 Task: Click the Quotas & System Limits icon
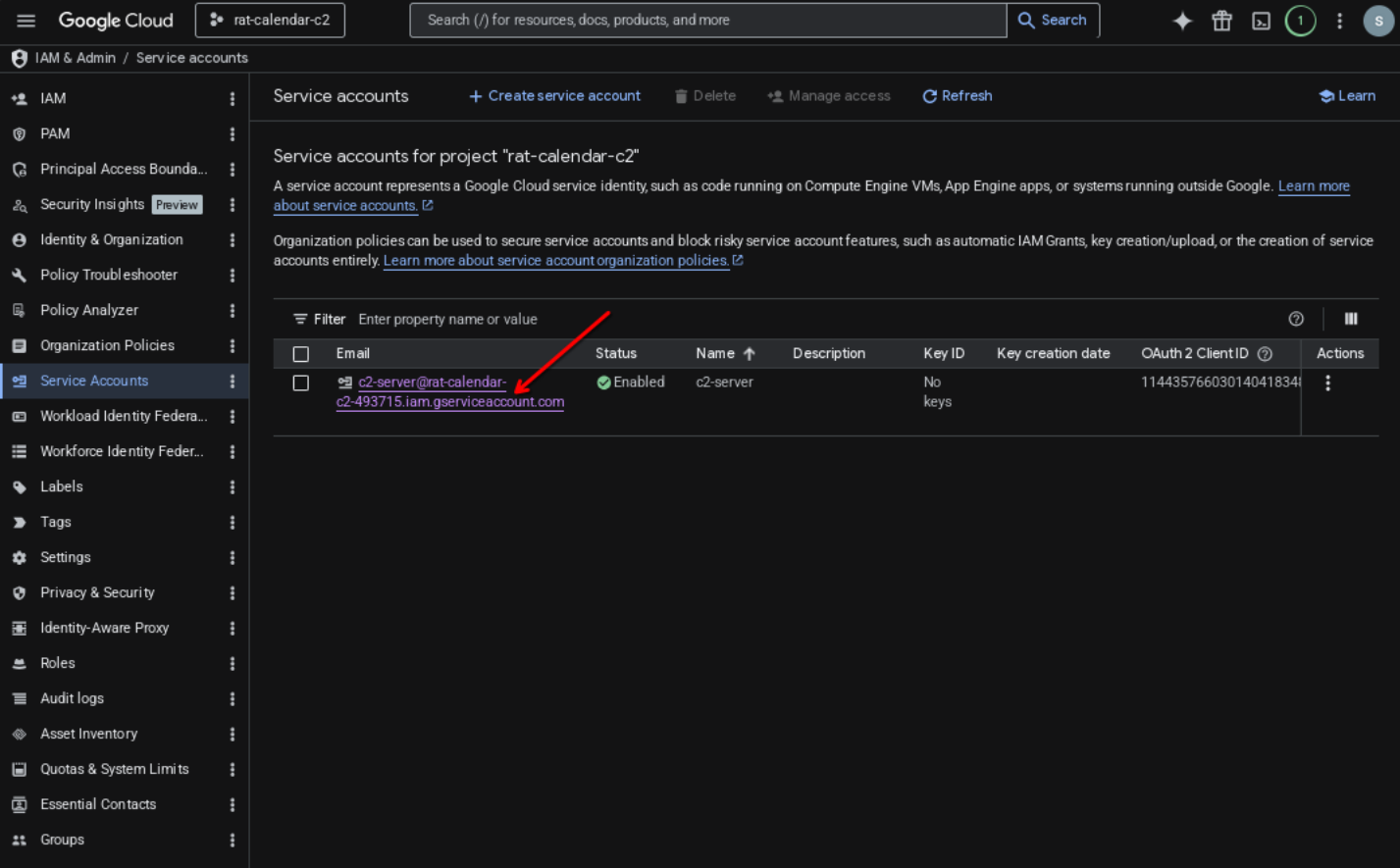(19, 769)
